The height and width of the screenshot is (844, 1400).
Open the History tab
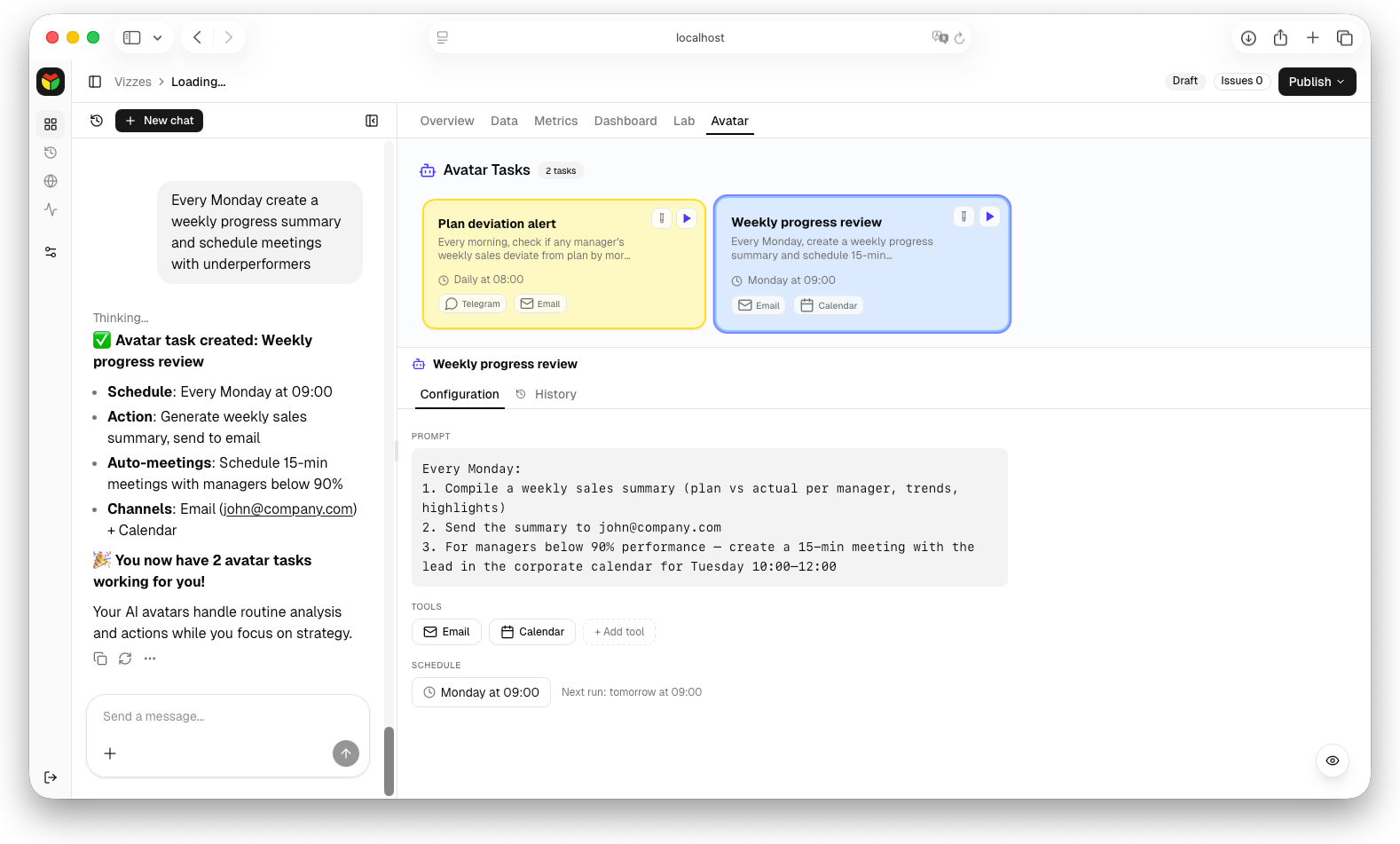(554, 394)
